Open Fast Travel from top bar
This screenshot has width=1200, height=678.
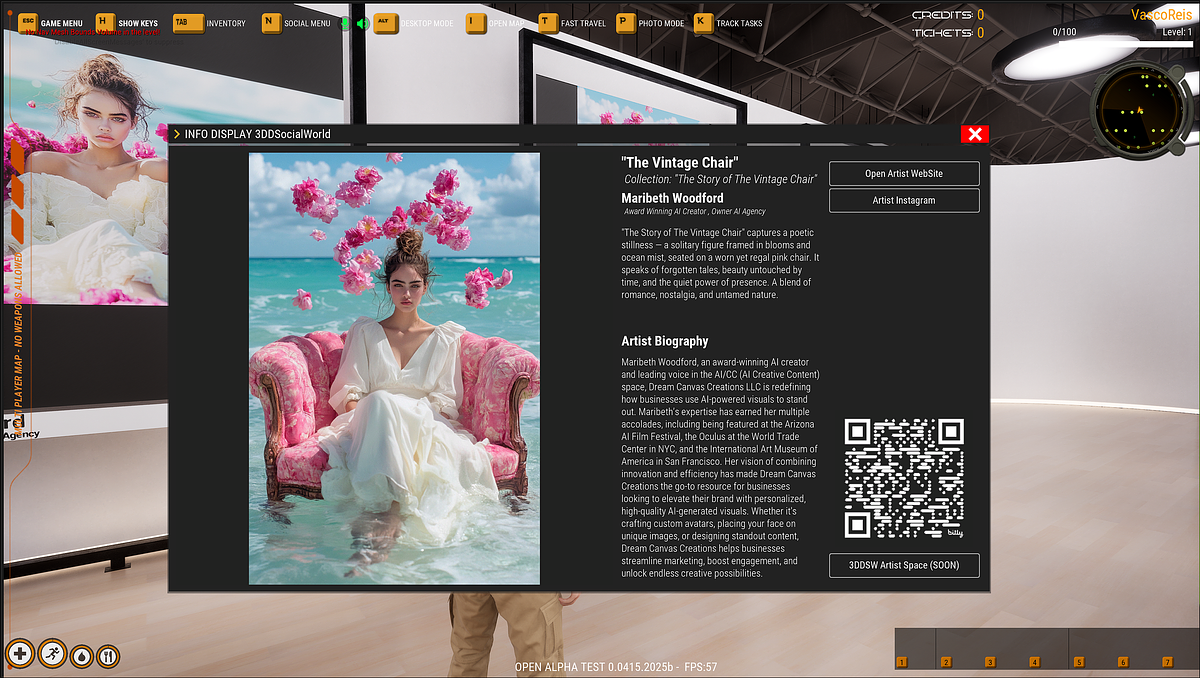[548, 23]
